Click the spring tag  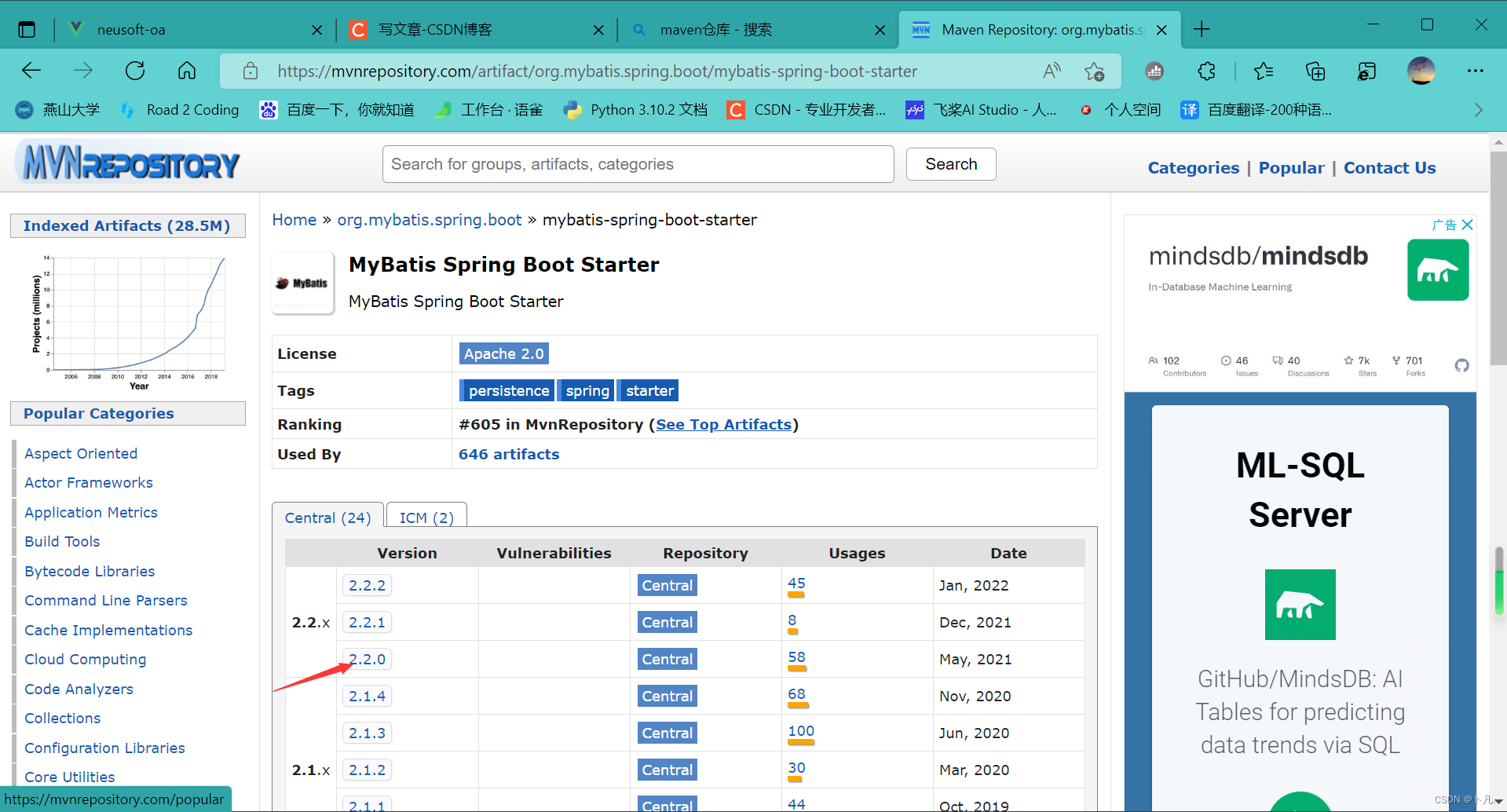(x=587, y=390)
